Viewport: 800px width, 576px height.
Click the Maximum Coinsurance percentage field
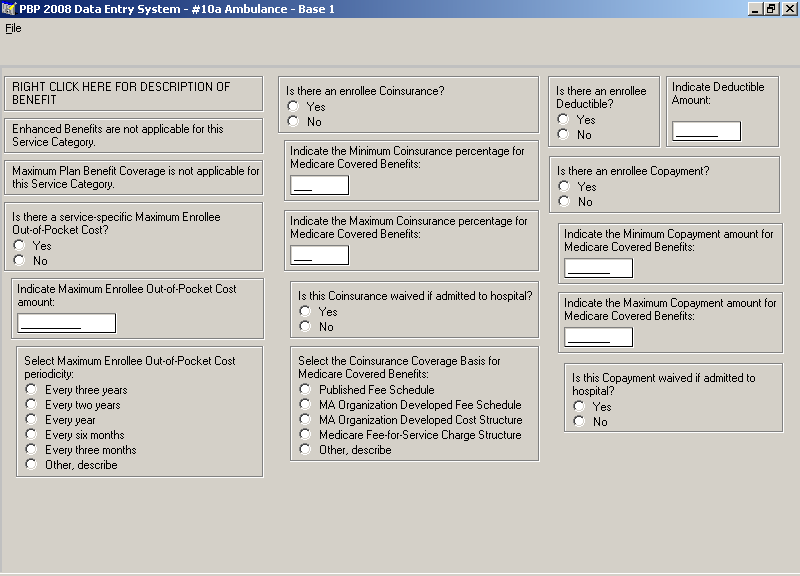319,255
